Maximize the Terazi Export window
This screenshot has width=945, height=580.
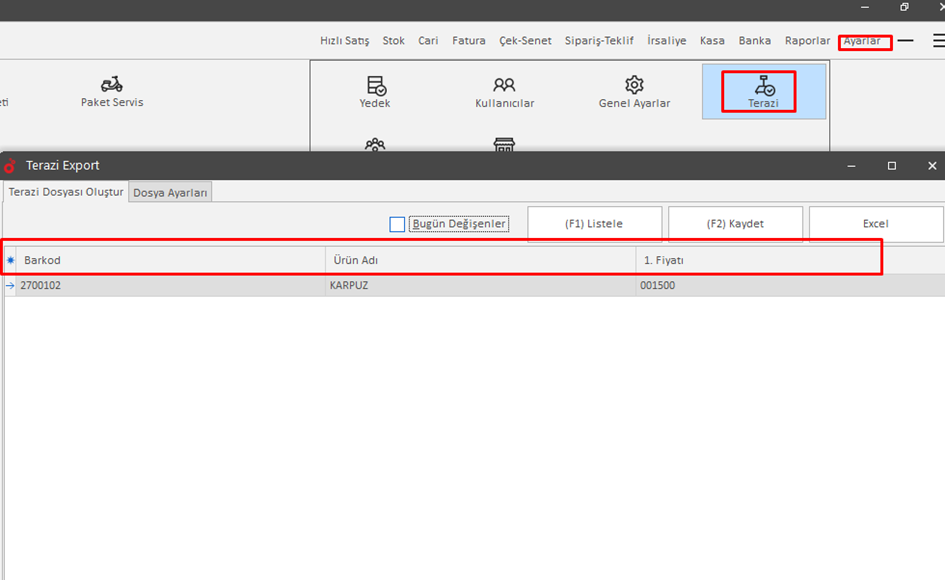click(x=892, y=166)
